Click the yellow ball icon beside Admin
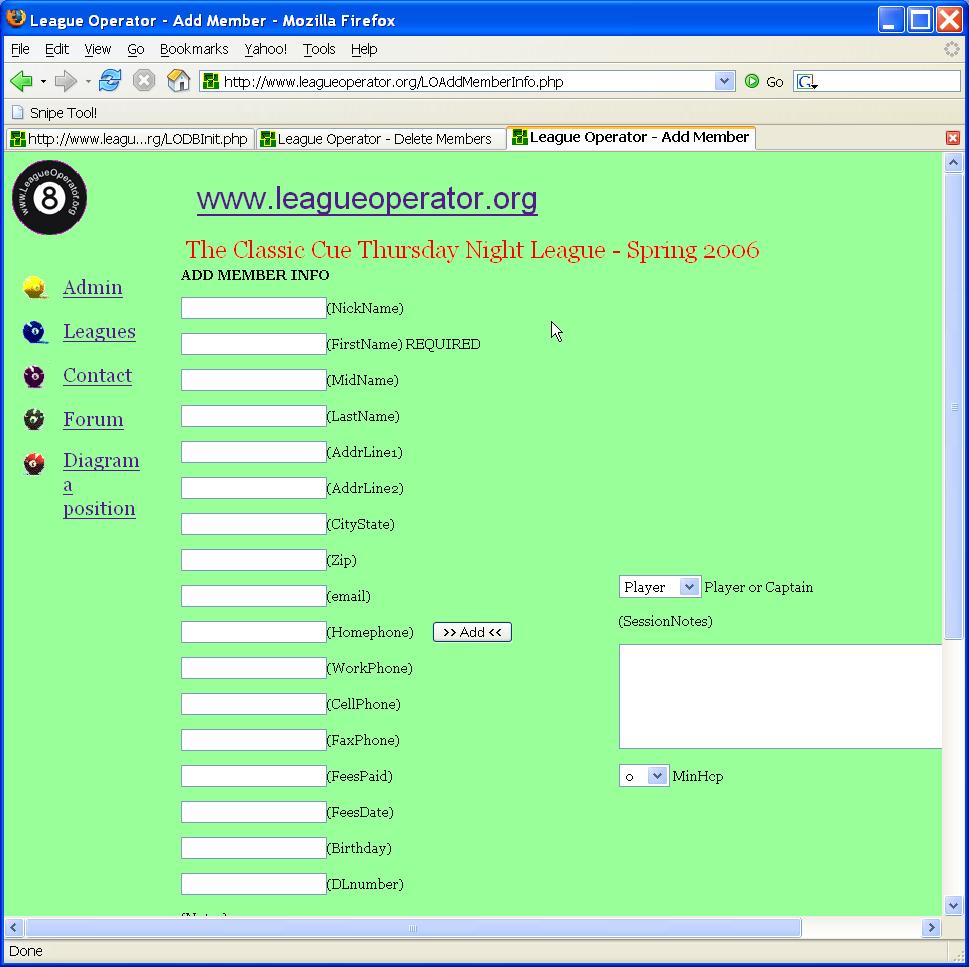Image resolution: width=969 pixels, height=967 pixels. click(35, 288)
